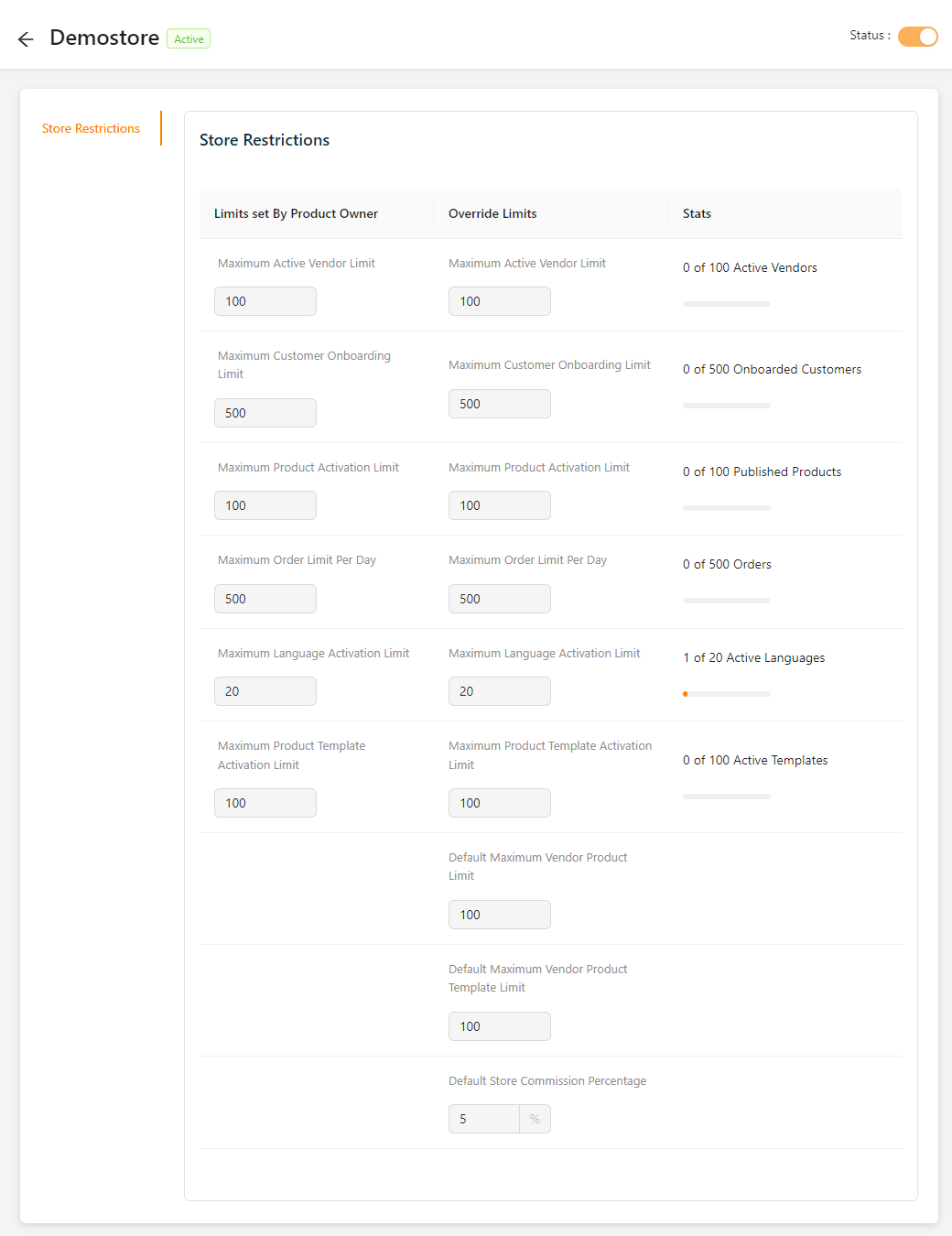Click owner Maximum Order Limit Per Day field
Image resolution: width=952 pixels, height=1236 pixels.
[x=265, y=599]
